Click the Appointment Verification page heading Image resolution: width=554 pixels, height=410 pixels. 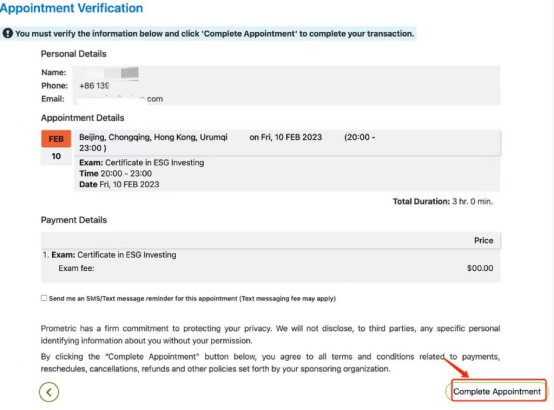tap(71, 8)
